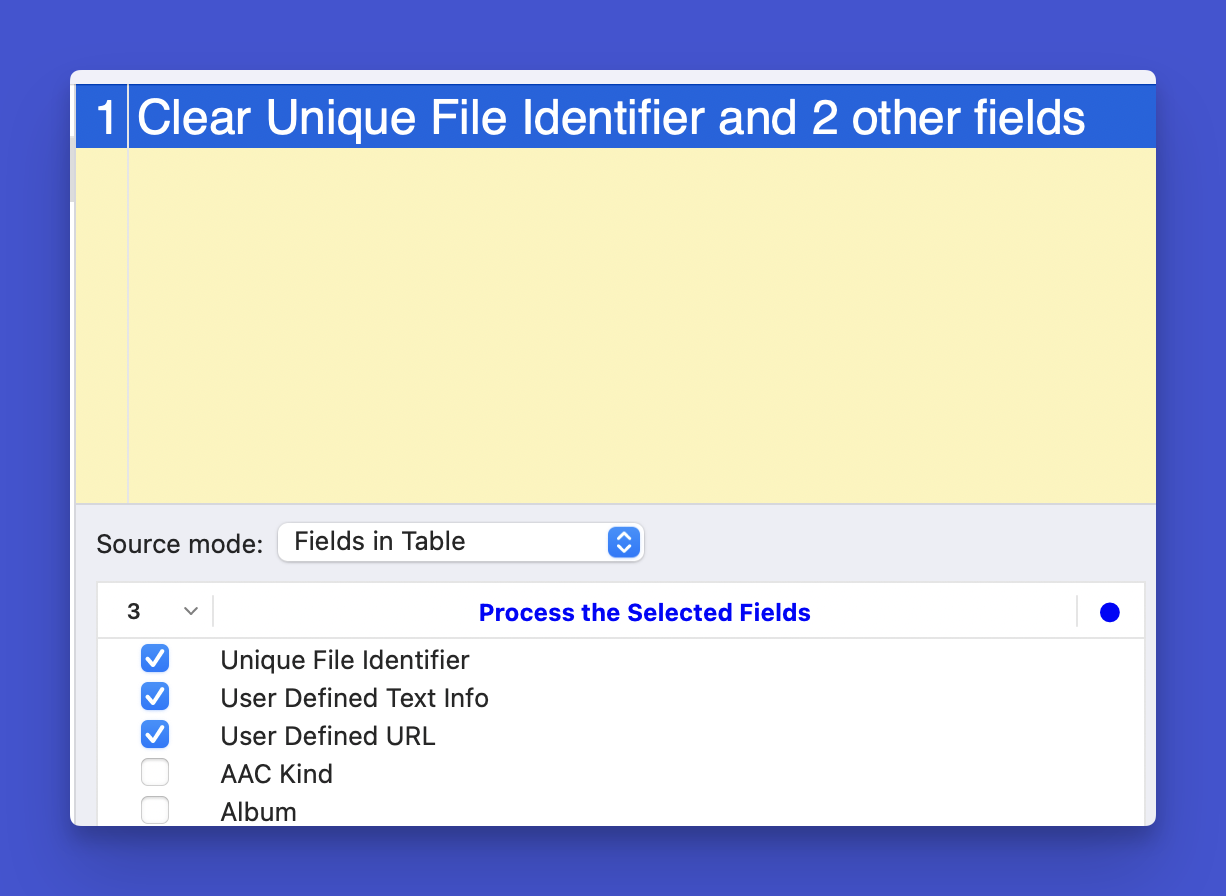
Task: Click the blue dot column header icon
Action: click(x=1109, y=613)
